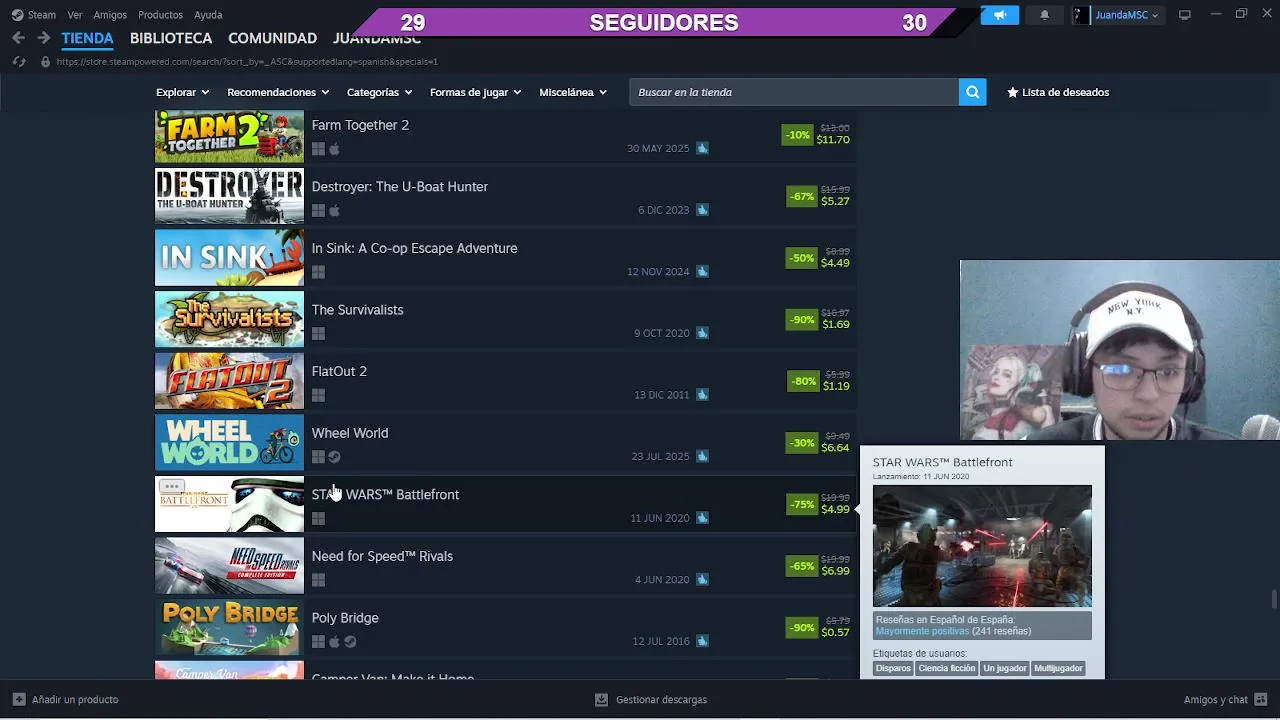Click the Apple platform icon under Destroyer: The U-Boat Hunter
The height and width of the screenshot is (720, 1280).
pyautogui.click(x=334, y=211)
